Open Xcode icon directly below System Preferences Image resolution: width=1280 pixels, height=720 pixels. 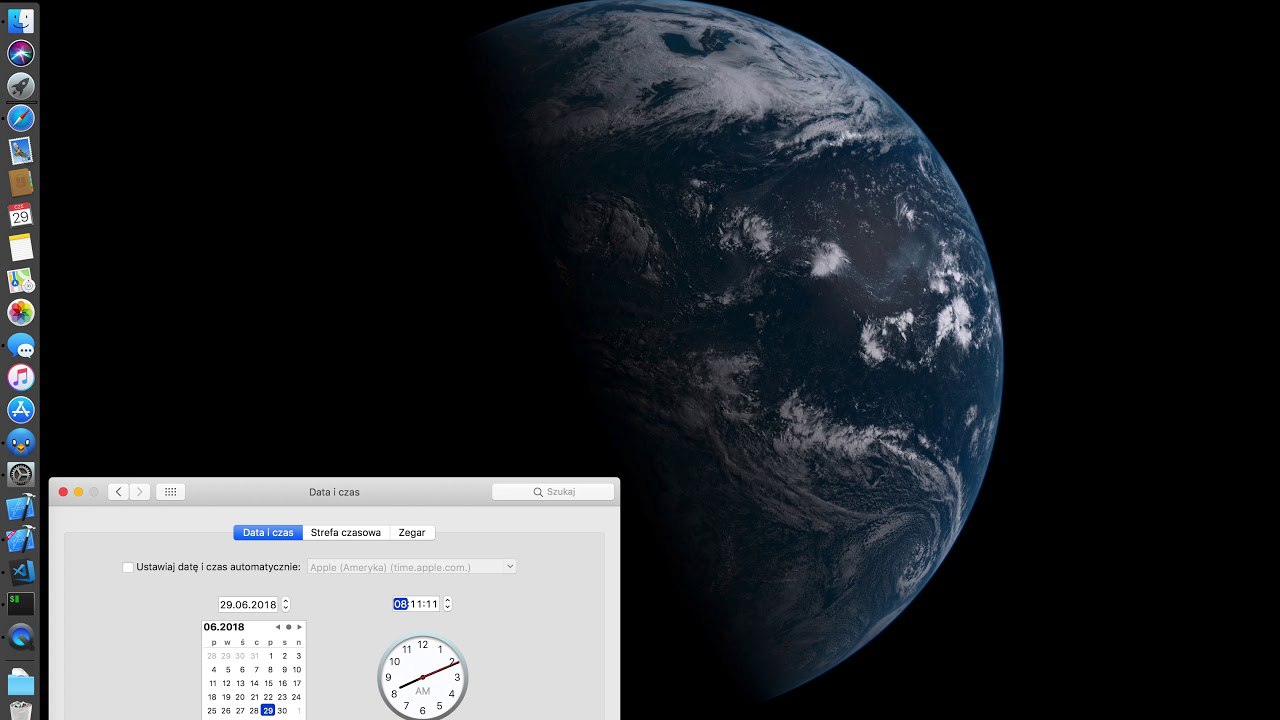click(21, 507)
